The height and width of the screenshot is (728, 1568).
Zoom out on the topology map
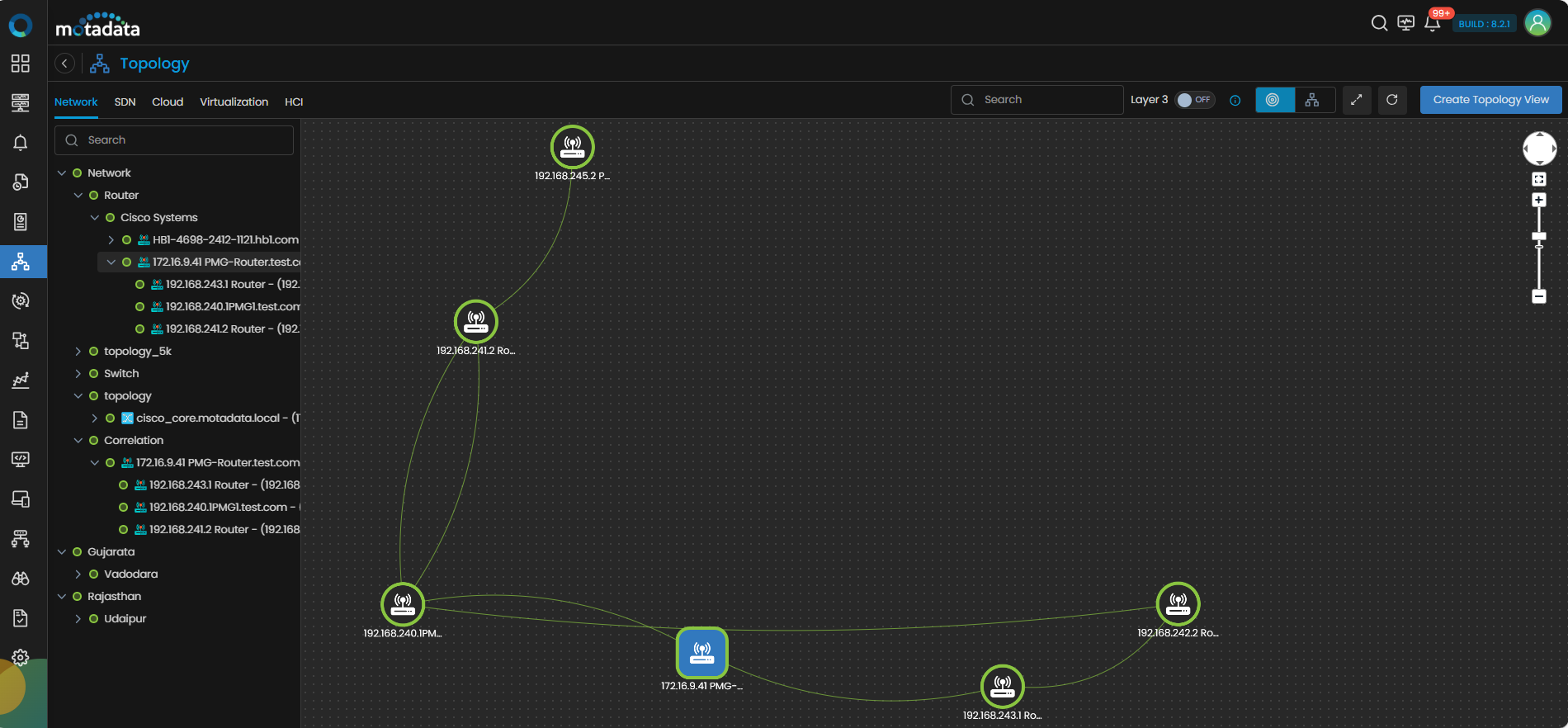coord(1539,296)
